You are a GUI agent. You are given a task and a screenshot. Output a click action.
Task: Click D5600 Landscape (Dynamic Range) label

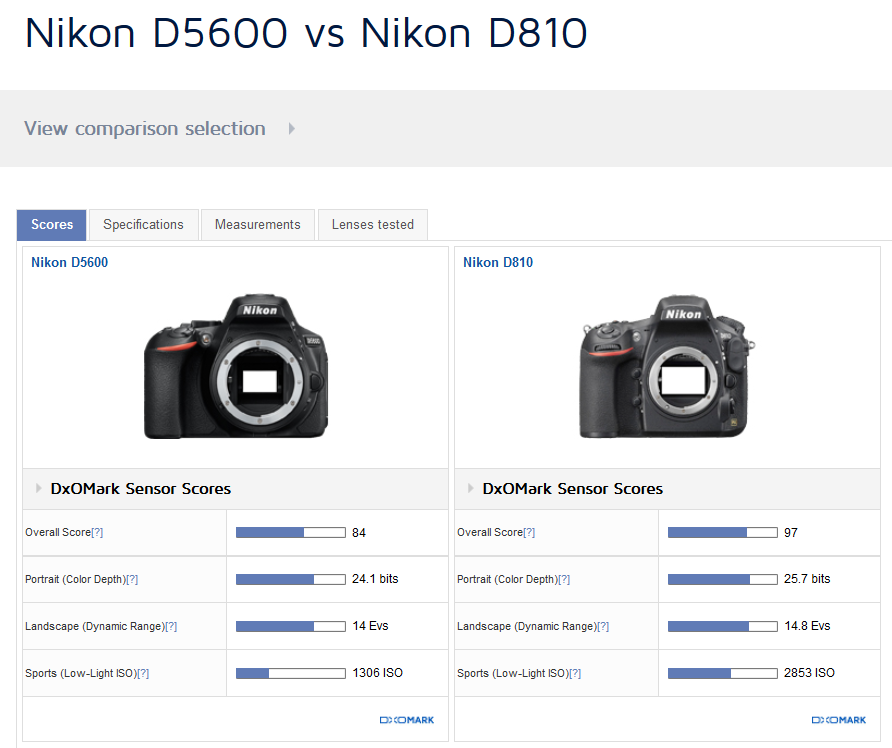[95, 626]
